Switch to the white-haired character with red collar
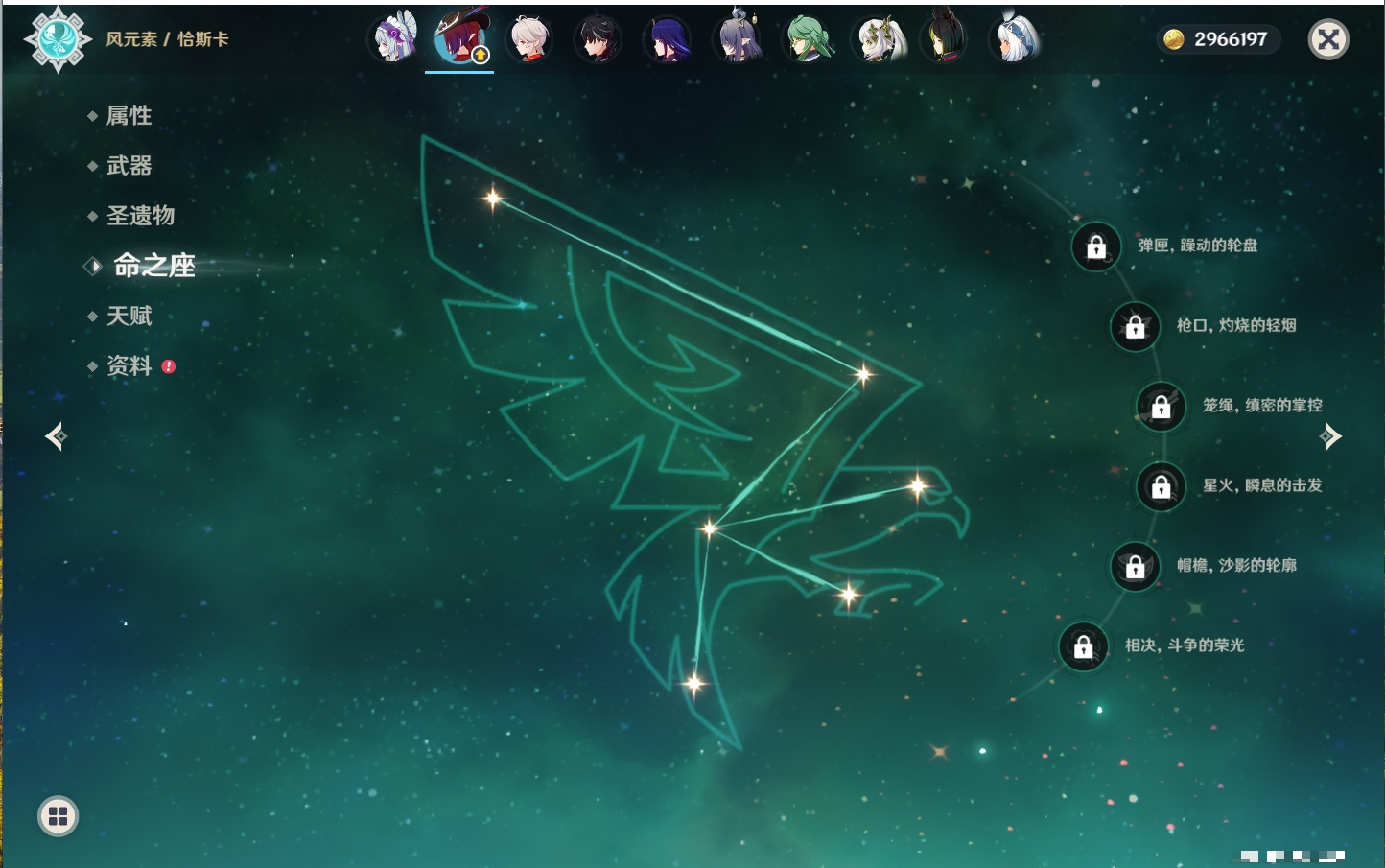1385x868 pixels. click(529, 39)
